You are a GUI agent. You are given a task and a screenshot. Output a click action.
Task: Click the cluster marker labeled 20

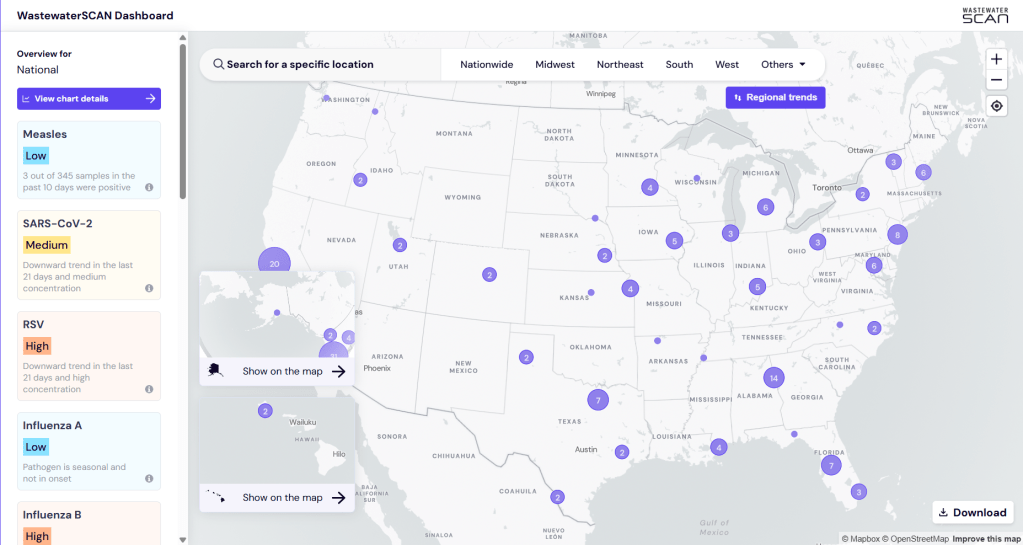(x=274, y=264)
